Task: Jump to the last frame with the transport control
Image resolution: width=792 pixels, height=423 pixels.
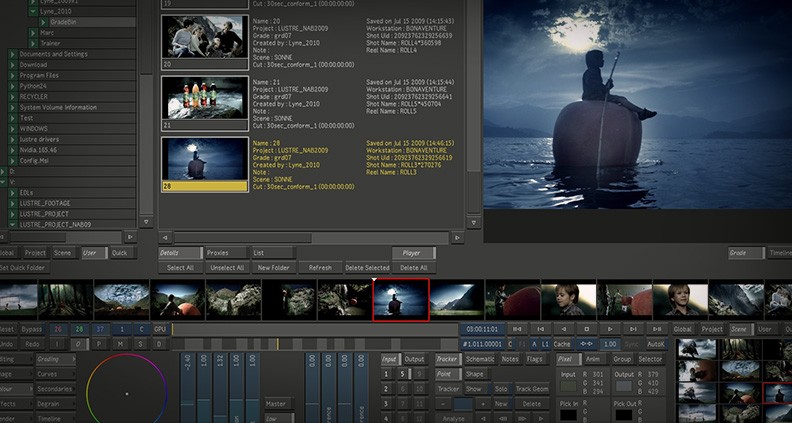Action: click(x=657, y=329)
